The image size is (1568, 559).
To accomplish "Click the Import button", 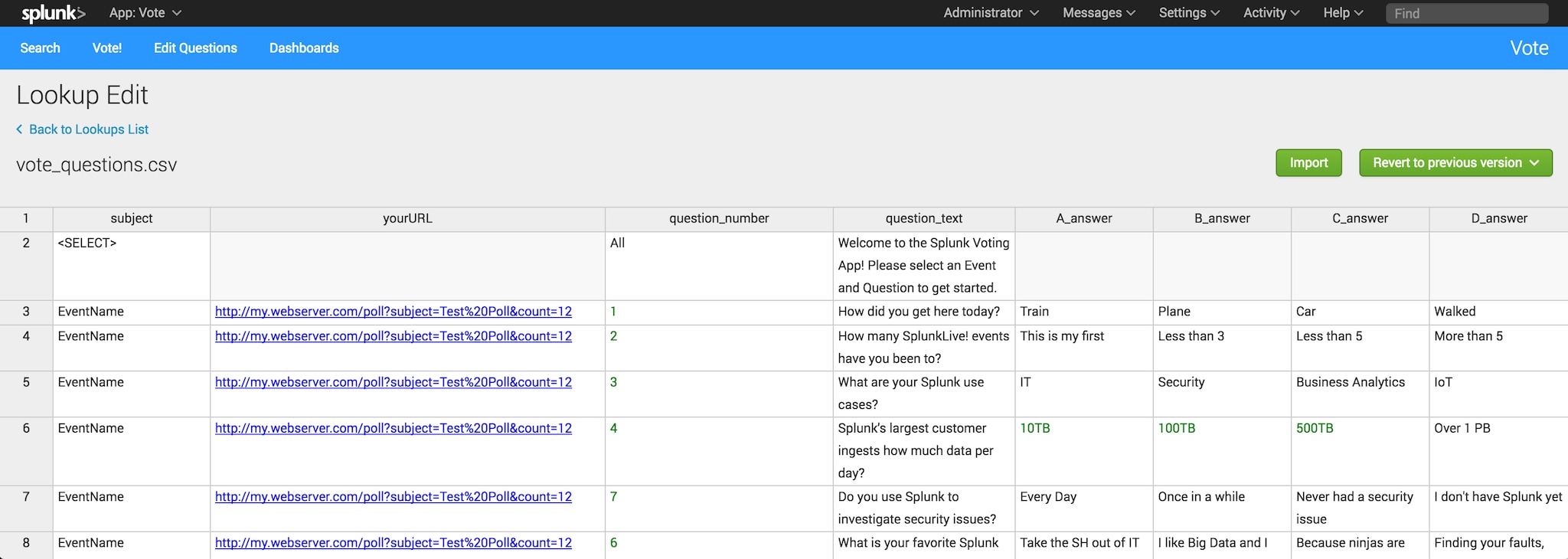I will click(1308, 162).
